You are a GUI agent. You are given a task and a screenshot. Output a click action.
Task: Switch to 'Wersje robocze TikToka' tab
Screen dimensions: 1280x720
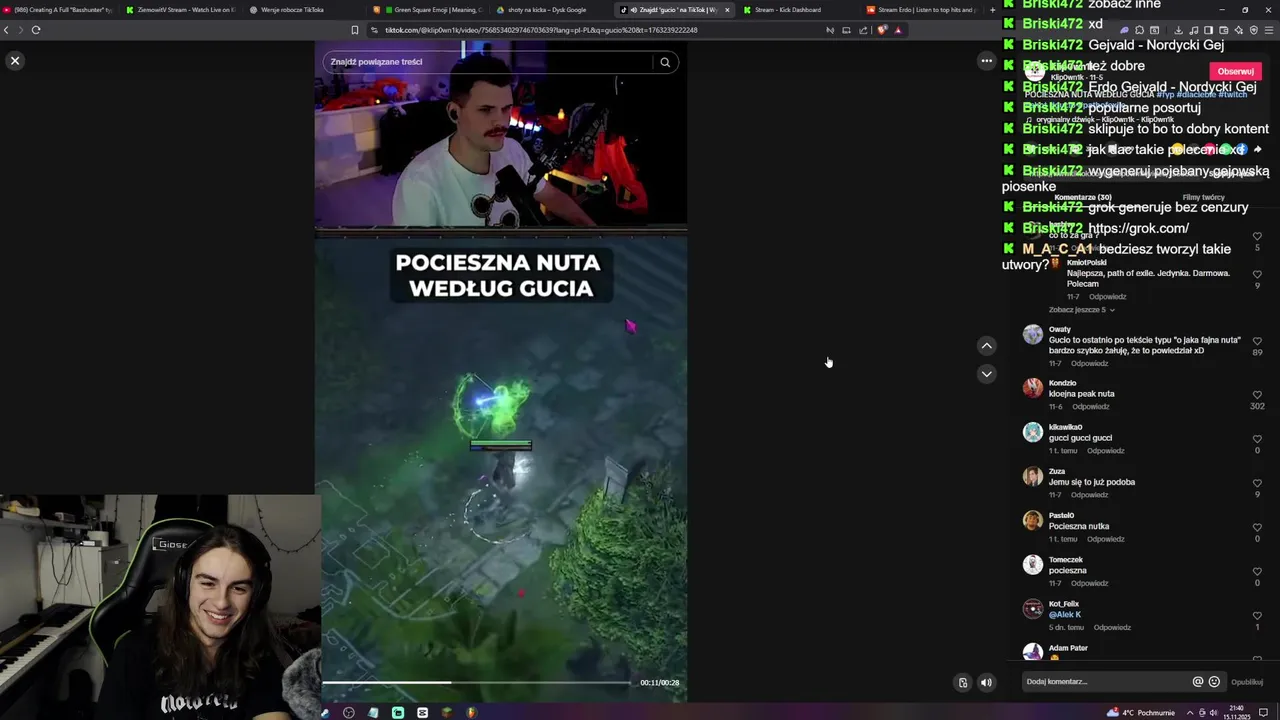tap(292, 10)
